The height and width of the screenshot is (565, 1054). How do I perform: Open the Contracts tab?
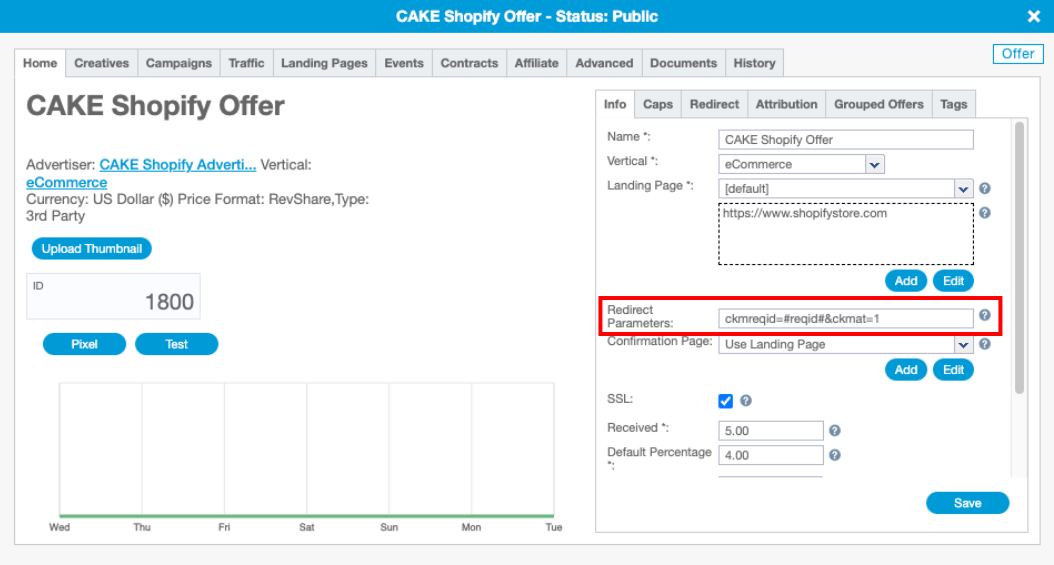click(x=469, y=63)
